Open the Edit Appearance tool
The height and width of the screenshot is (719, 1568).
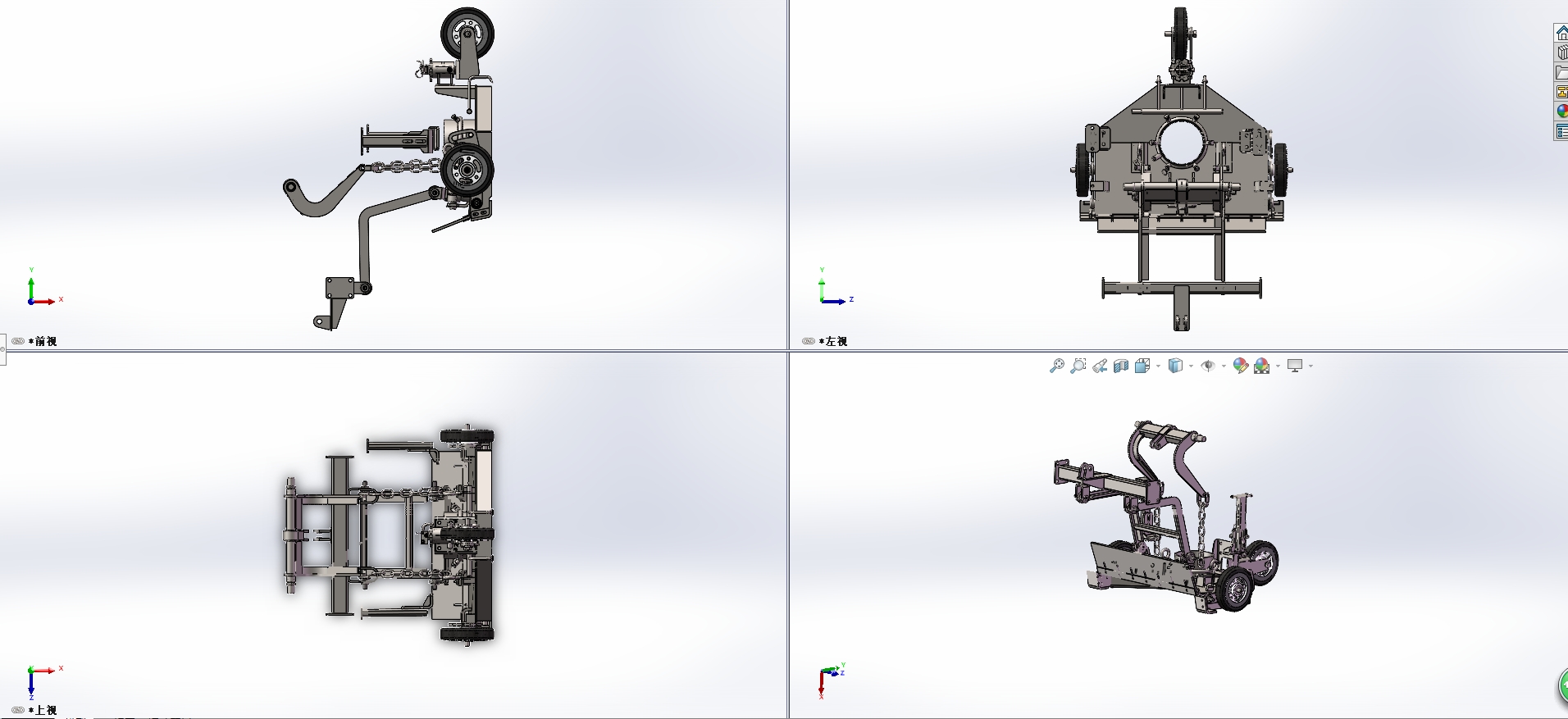[1241, 366]
